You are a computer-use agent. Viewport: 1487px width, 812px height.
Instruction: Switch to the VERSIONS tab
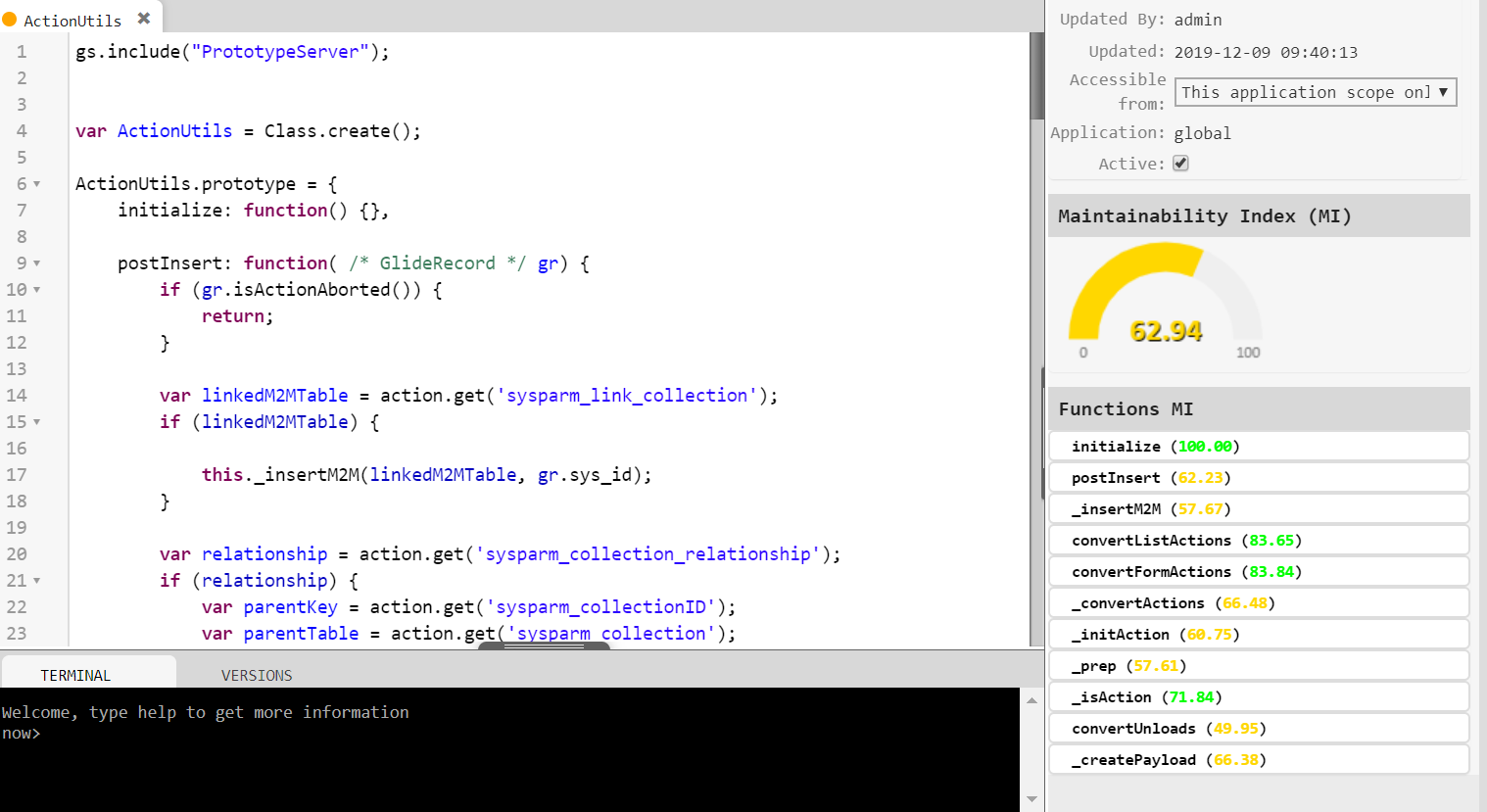(257, 675)
